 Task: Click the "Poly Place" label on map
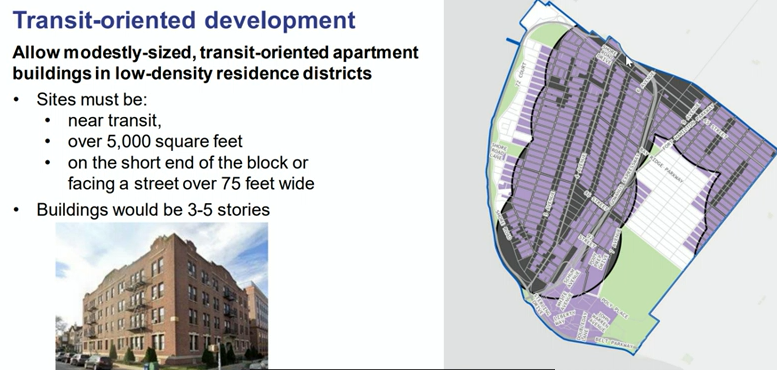(x=614, y=309)
